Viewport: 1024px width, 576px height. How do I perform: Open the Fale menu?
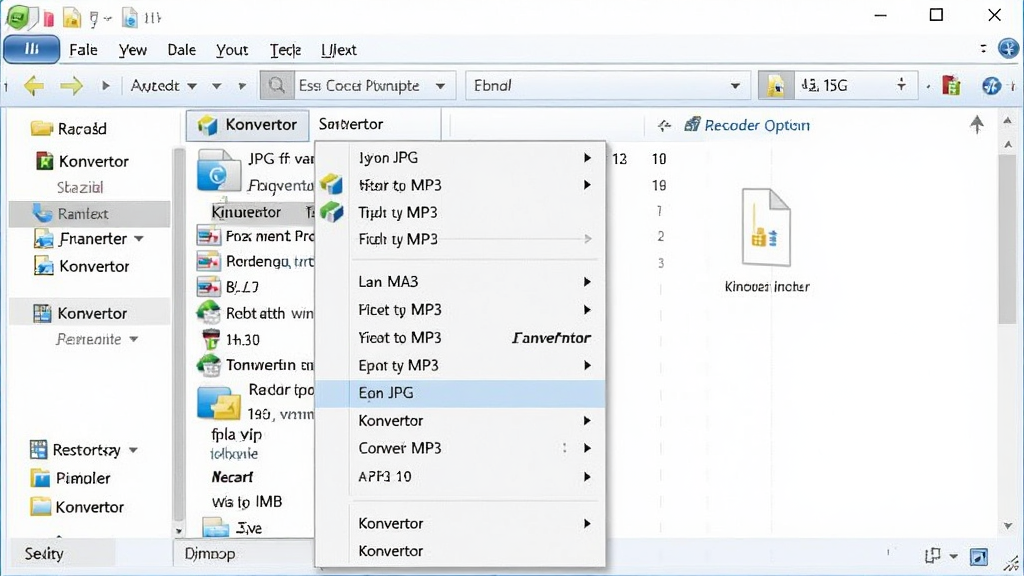click(x=83, y=50)
